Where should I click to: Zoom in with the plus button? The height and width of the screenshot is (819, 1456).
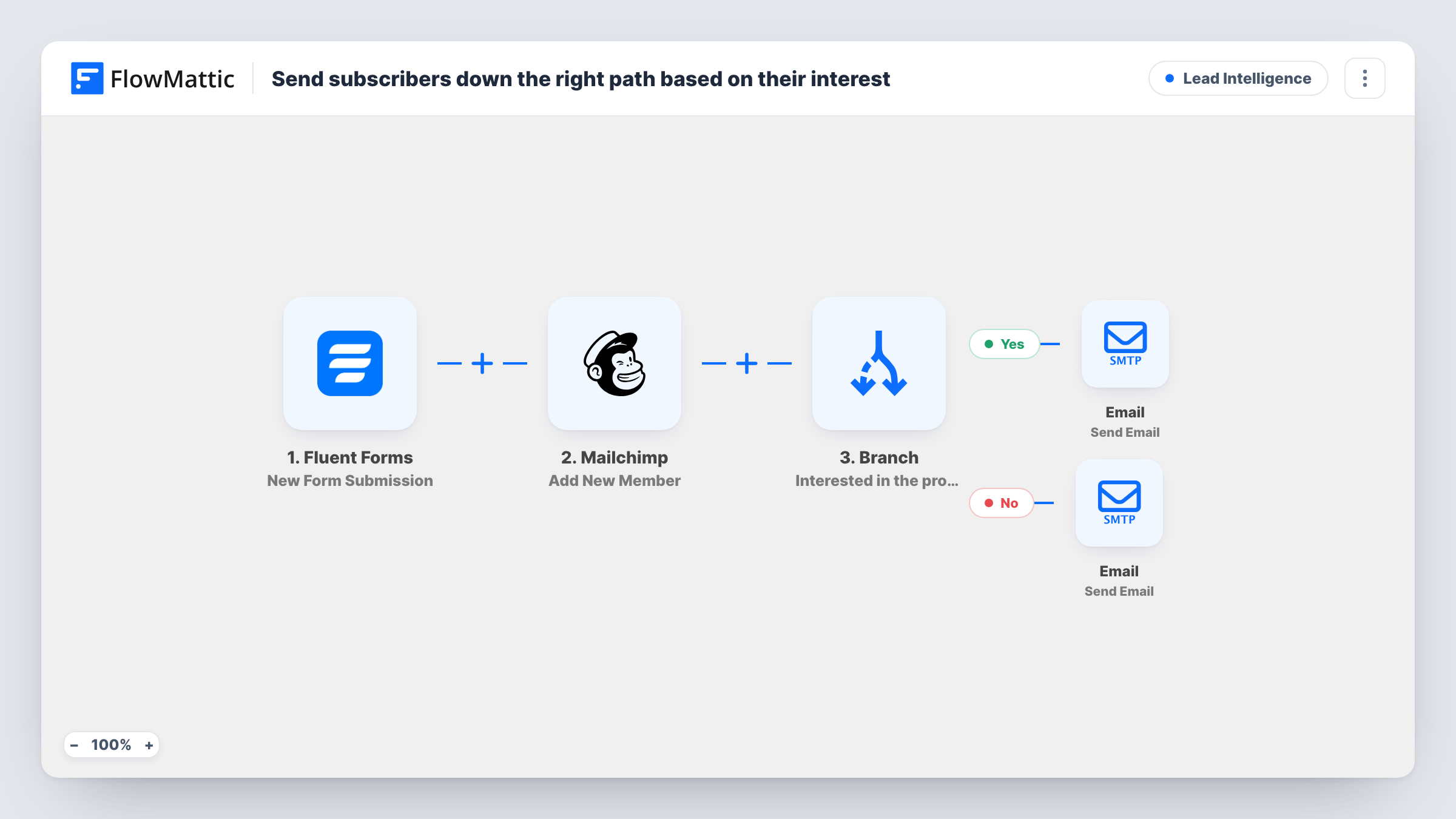coord(149,745)
